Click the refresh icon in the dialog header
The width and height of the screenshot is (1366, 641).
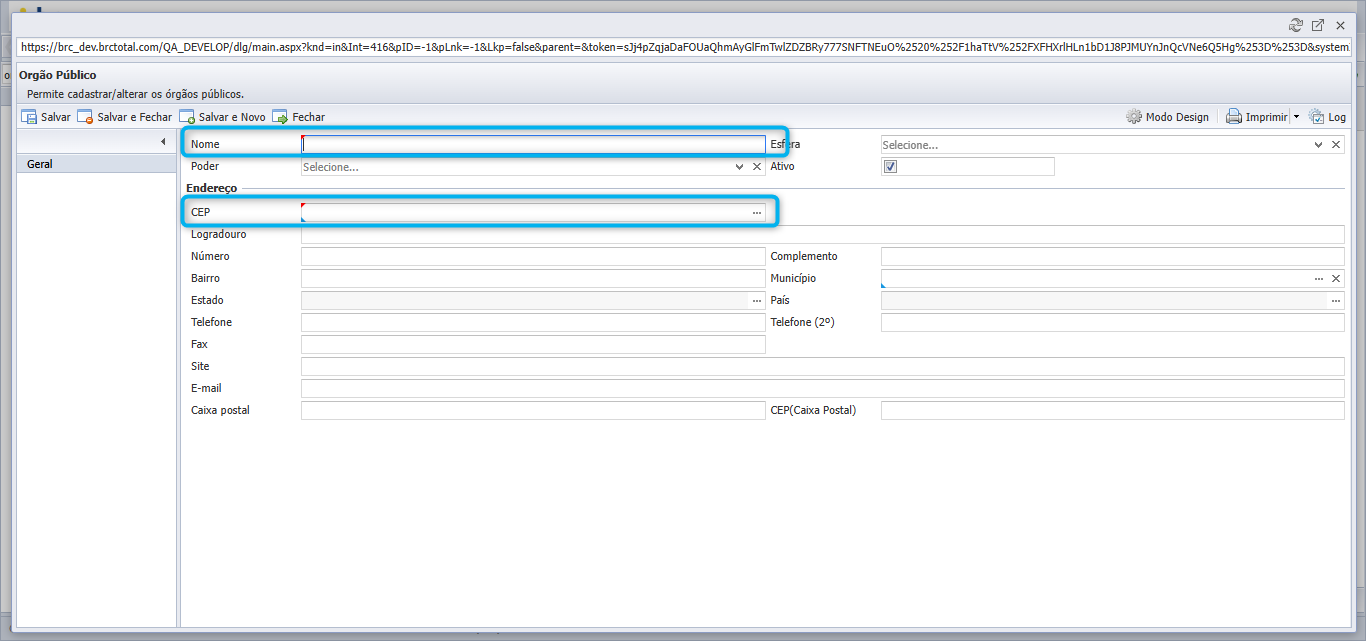1296,25
